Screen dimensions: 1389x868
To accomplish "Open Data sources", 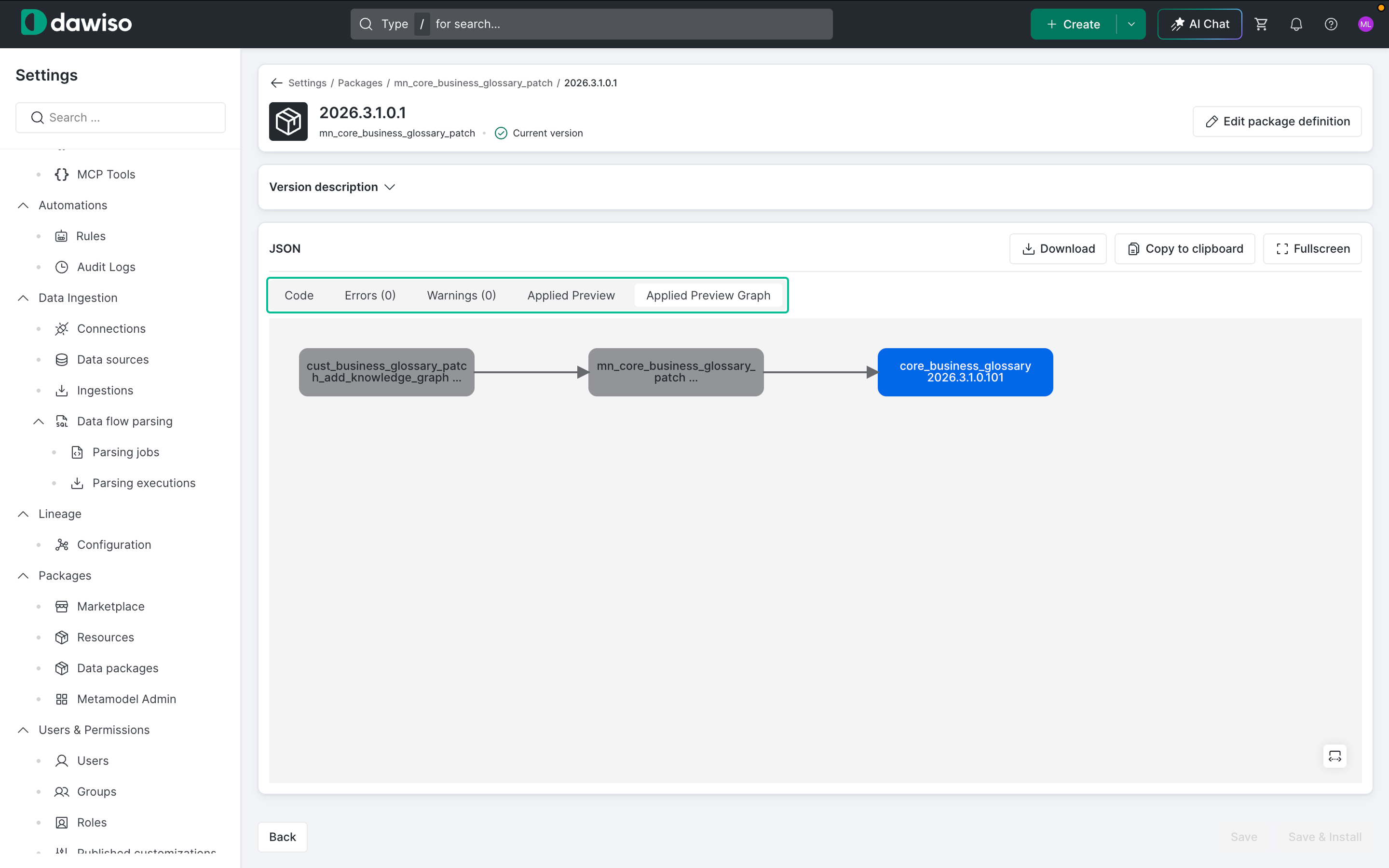I will tap(112, 359).
